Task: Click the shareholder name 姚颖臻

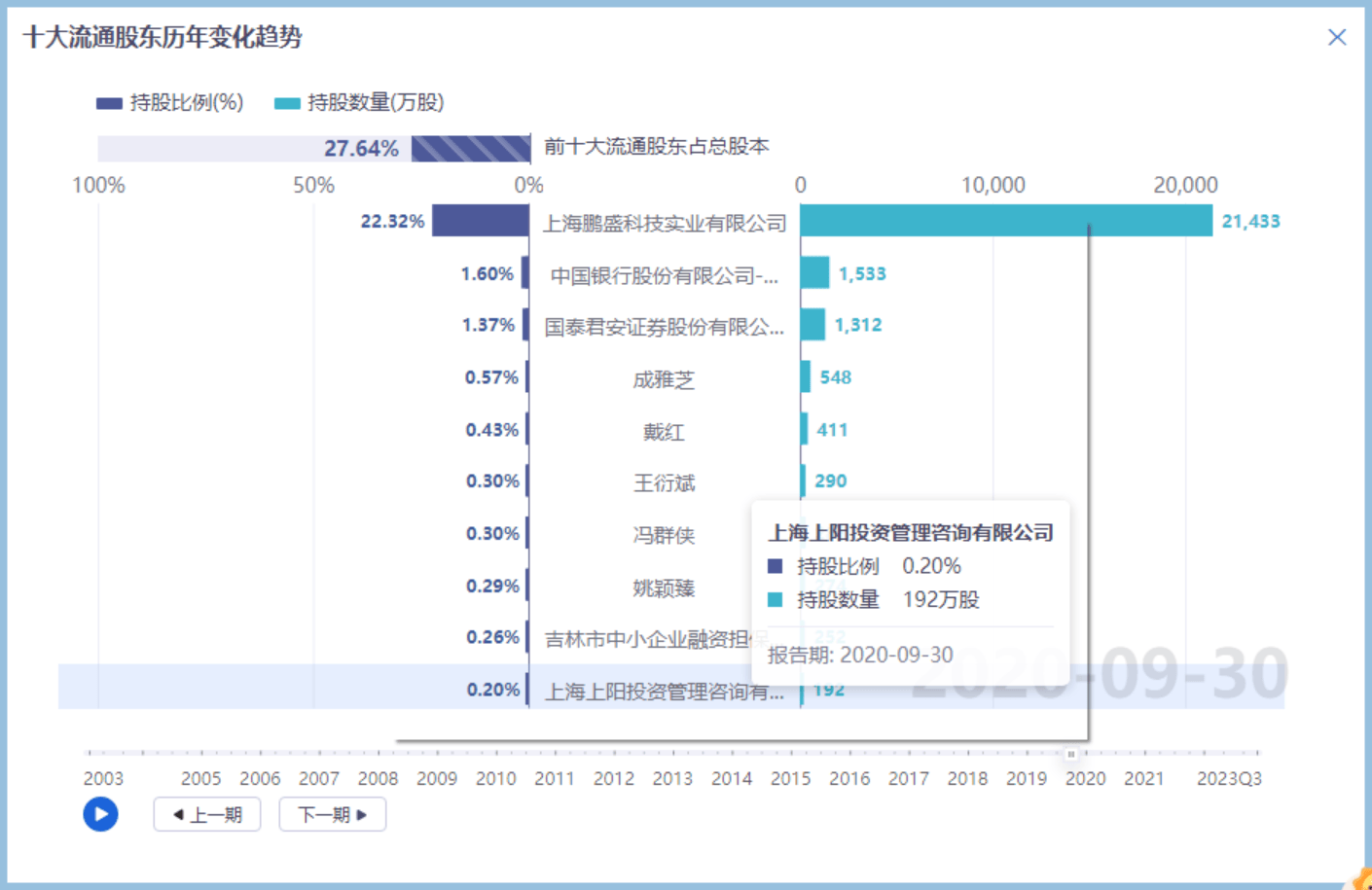Action: [665, 586]
